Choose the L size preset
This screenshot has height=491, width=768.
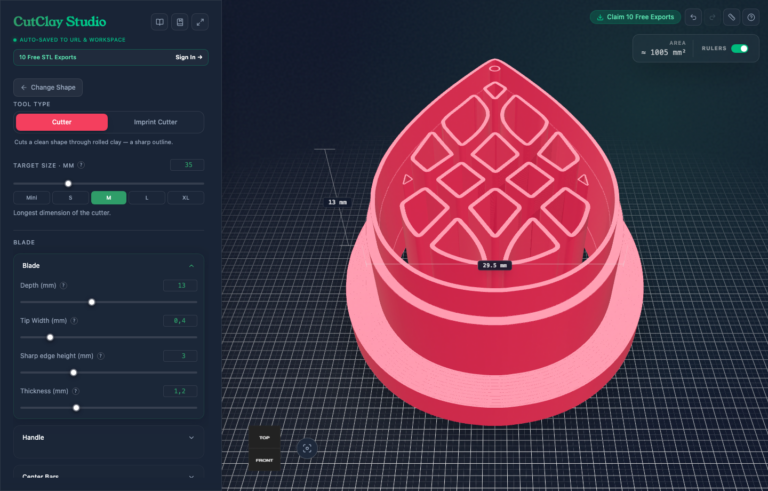coord(147,197)
